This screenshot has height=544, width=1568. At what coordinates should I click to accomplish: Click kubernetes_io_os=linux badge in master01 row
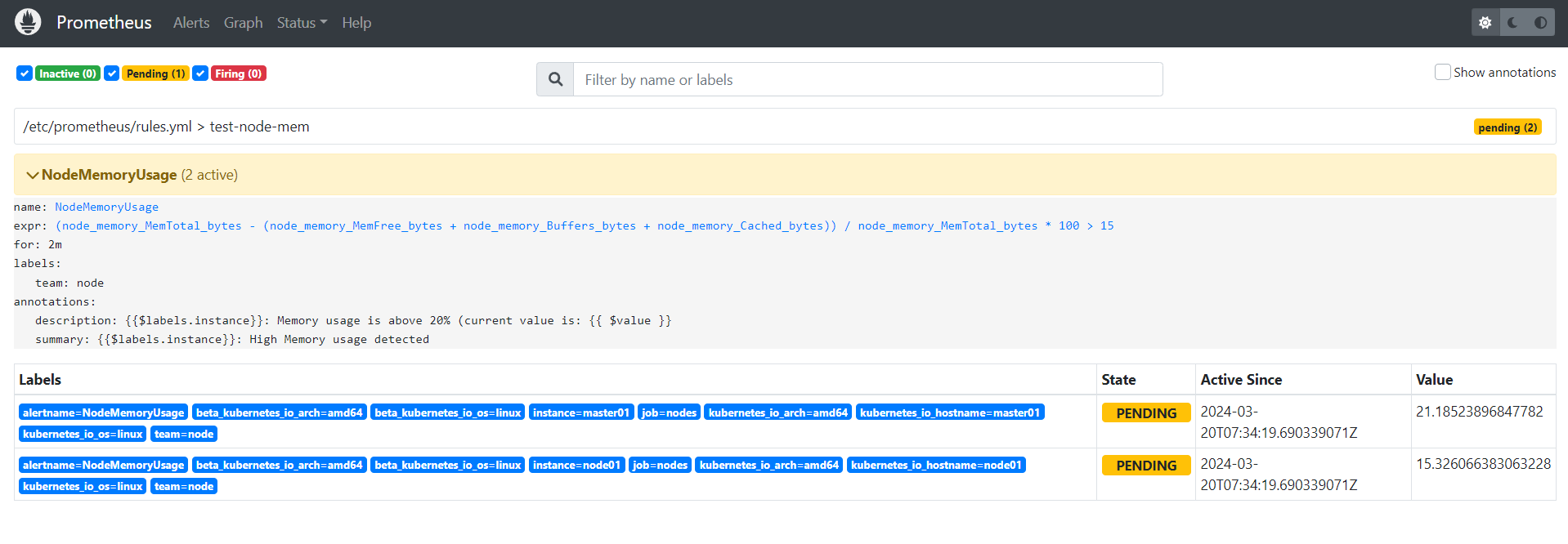83,434
